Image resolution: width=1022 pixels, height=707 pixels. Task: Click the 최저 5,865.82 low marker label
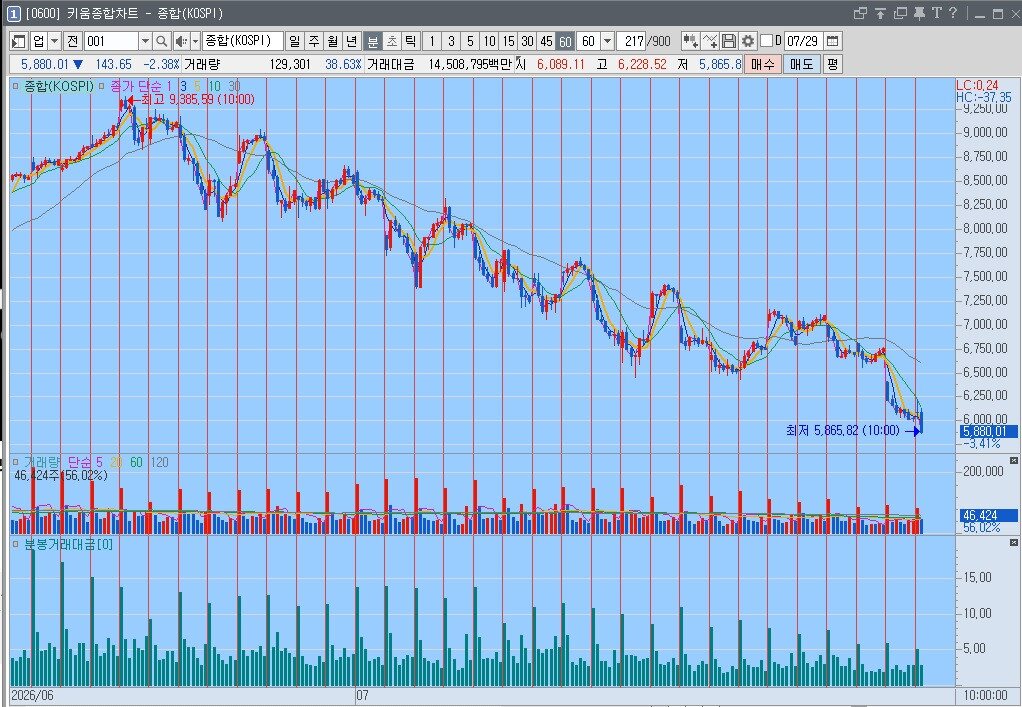[x=843, y=430]
